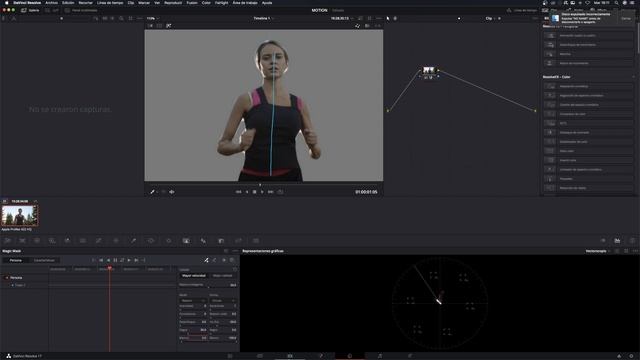Select the add stroke qualifier tool
The width and height of the screenshot is (640, 360).
pyautogui.click(x=206, y=260)
